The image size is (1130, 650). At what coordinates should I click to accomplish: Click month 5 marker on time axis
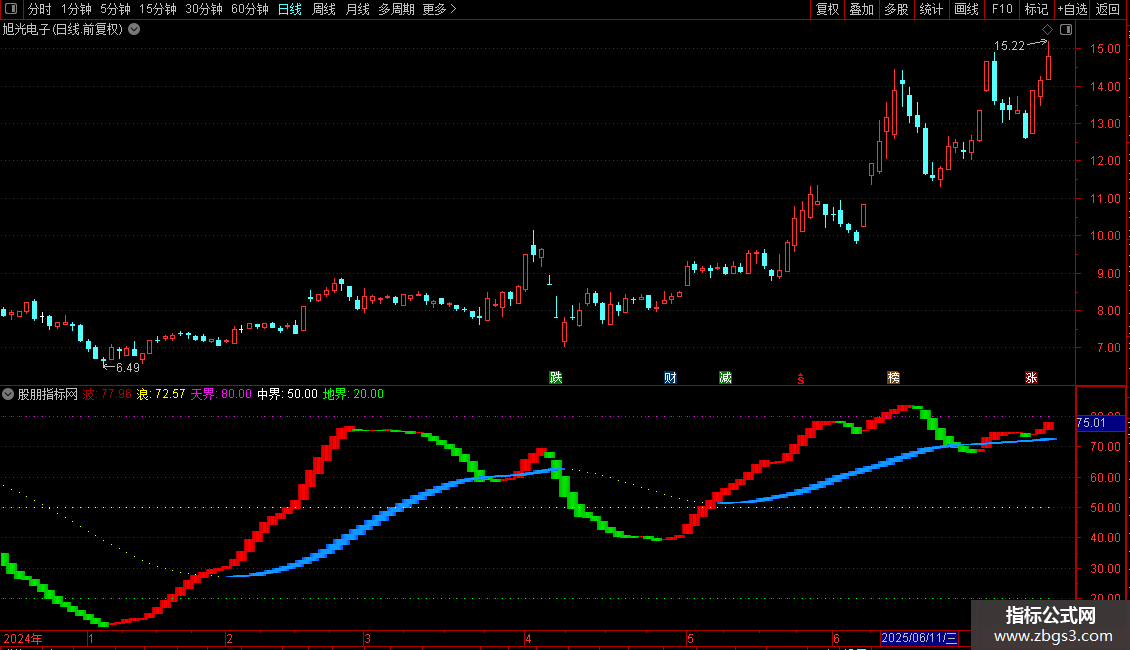coord(690,638)
